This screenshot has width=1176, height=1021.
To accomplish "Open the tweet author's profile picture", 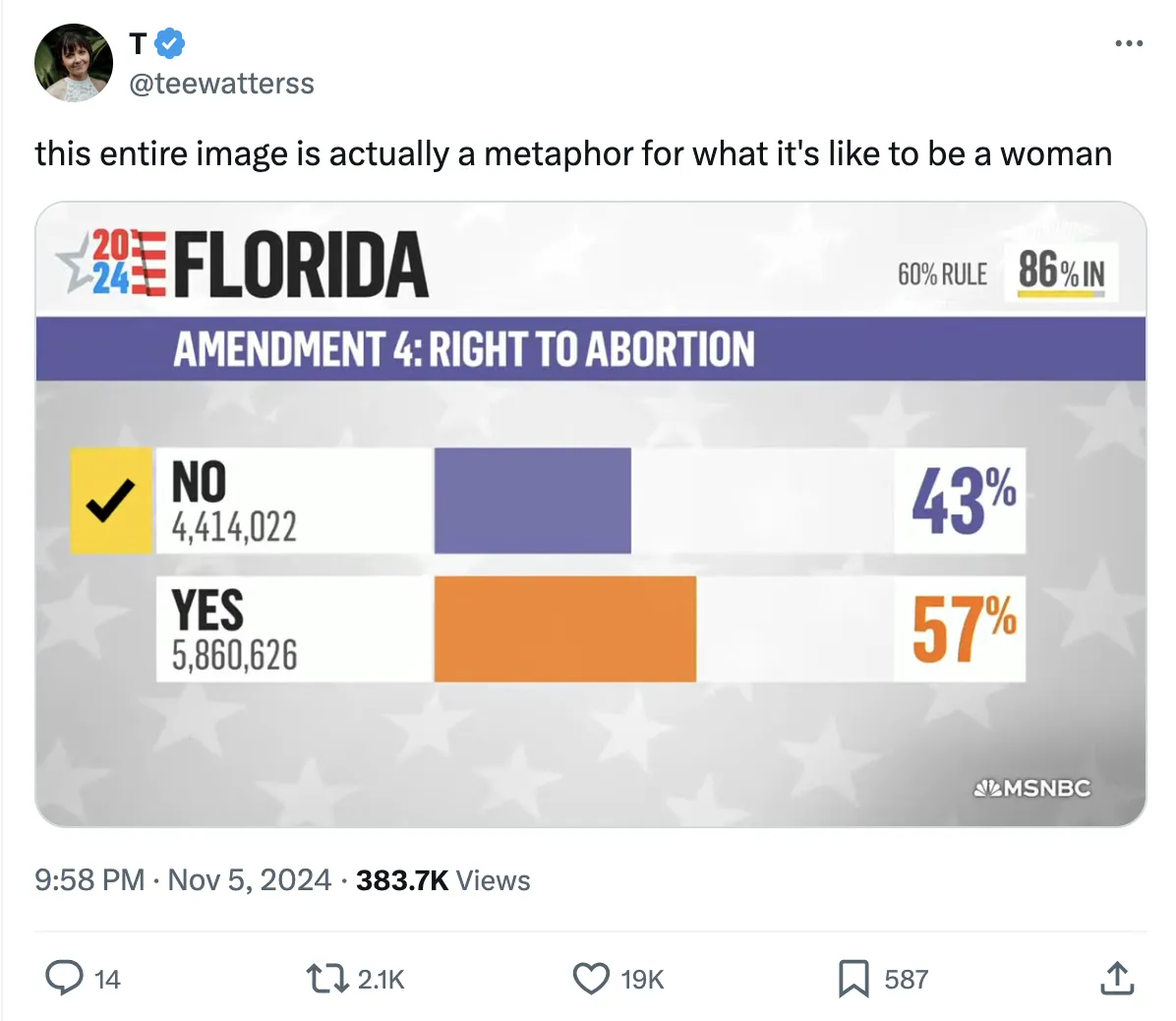I will click(x=74, y=63).
